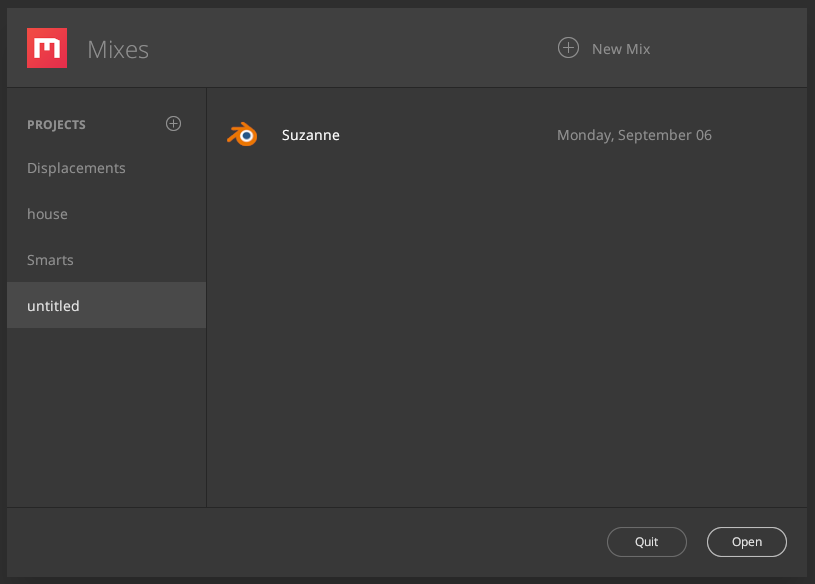Click the Mixes heading text
Viewport: 815px width, 584px height.
click(x=118, y=50)
